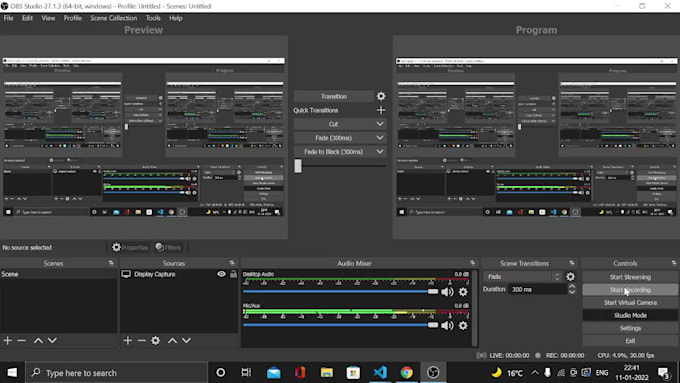Increase Duration with up stepper arrow
The image size is (680, 383).
pos(572,287)
